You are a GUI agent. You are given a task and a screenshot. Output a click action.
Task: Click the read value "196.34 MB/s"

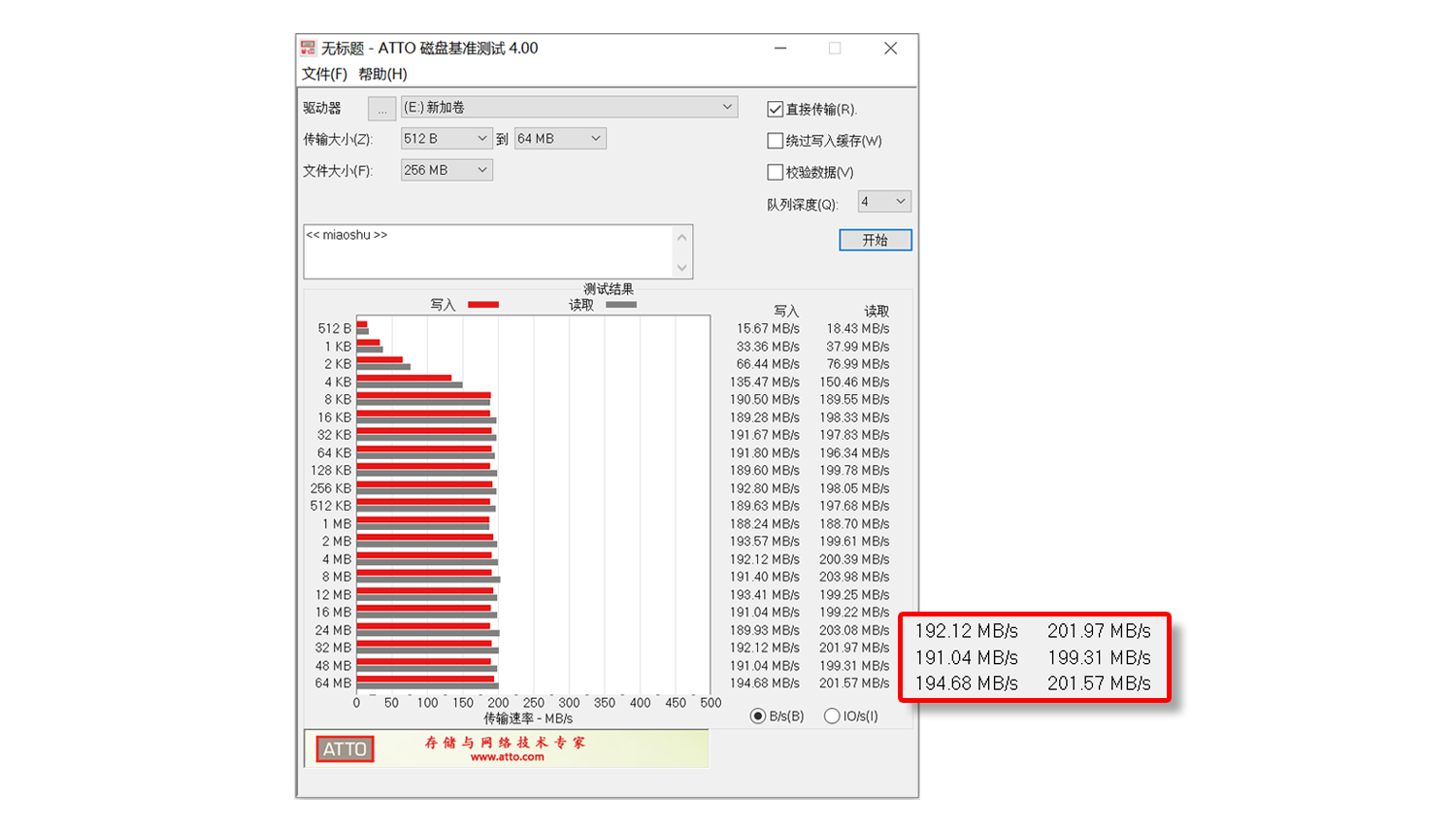click(854, 453)
